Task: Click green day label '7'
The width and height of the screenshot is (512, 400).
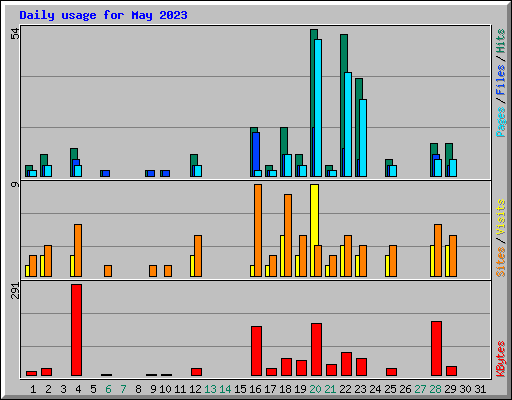Action: click(123, 389)
